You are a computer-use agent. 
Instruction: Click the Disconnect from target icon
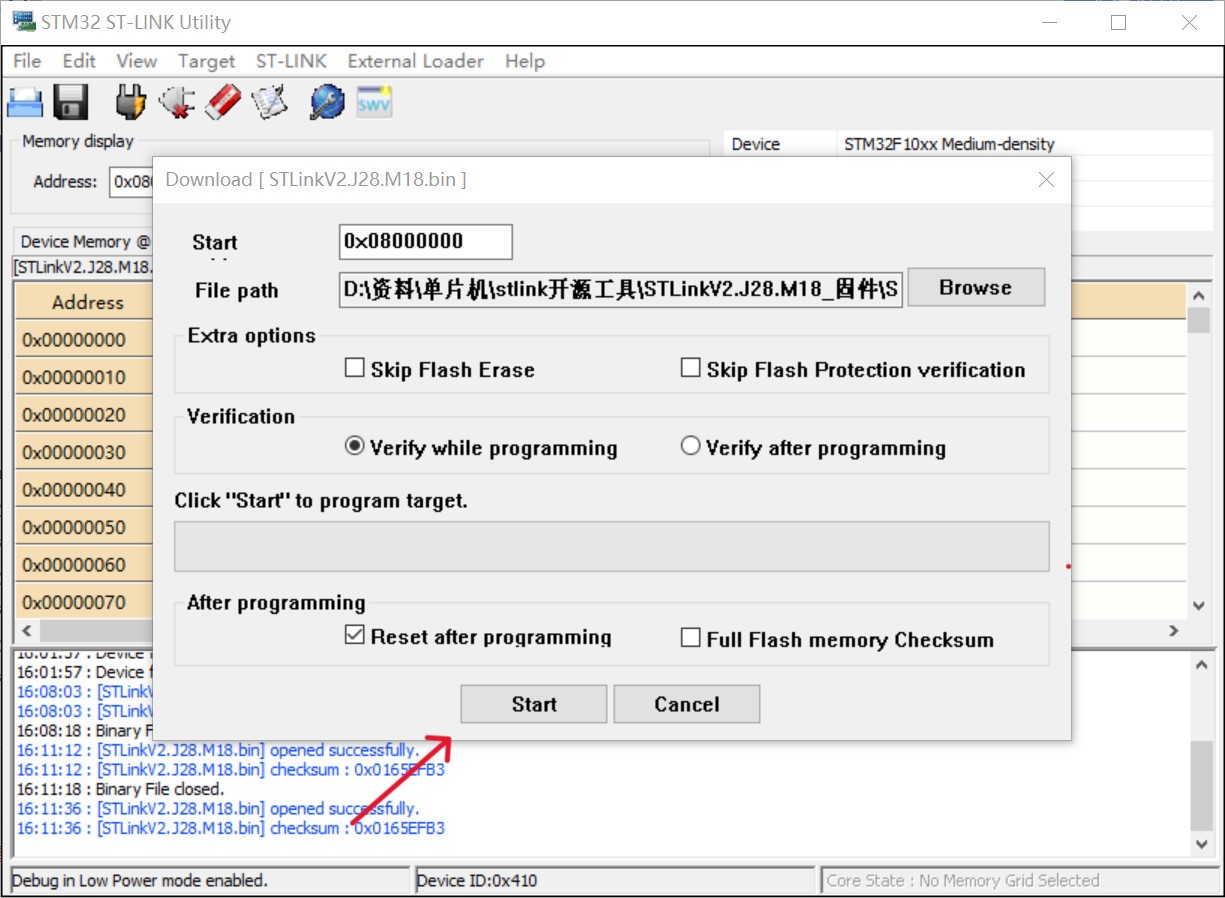(176, 102)
